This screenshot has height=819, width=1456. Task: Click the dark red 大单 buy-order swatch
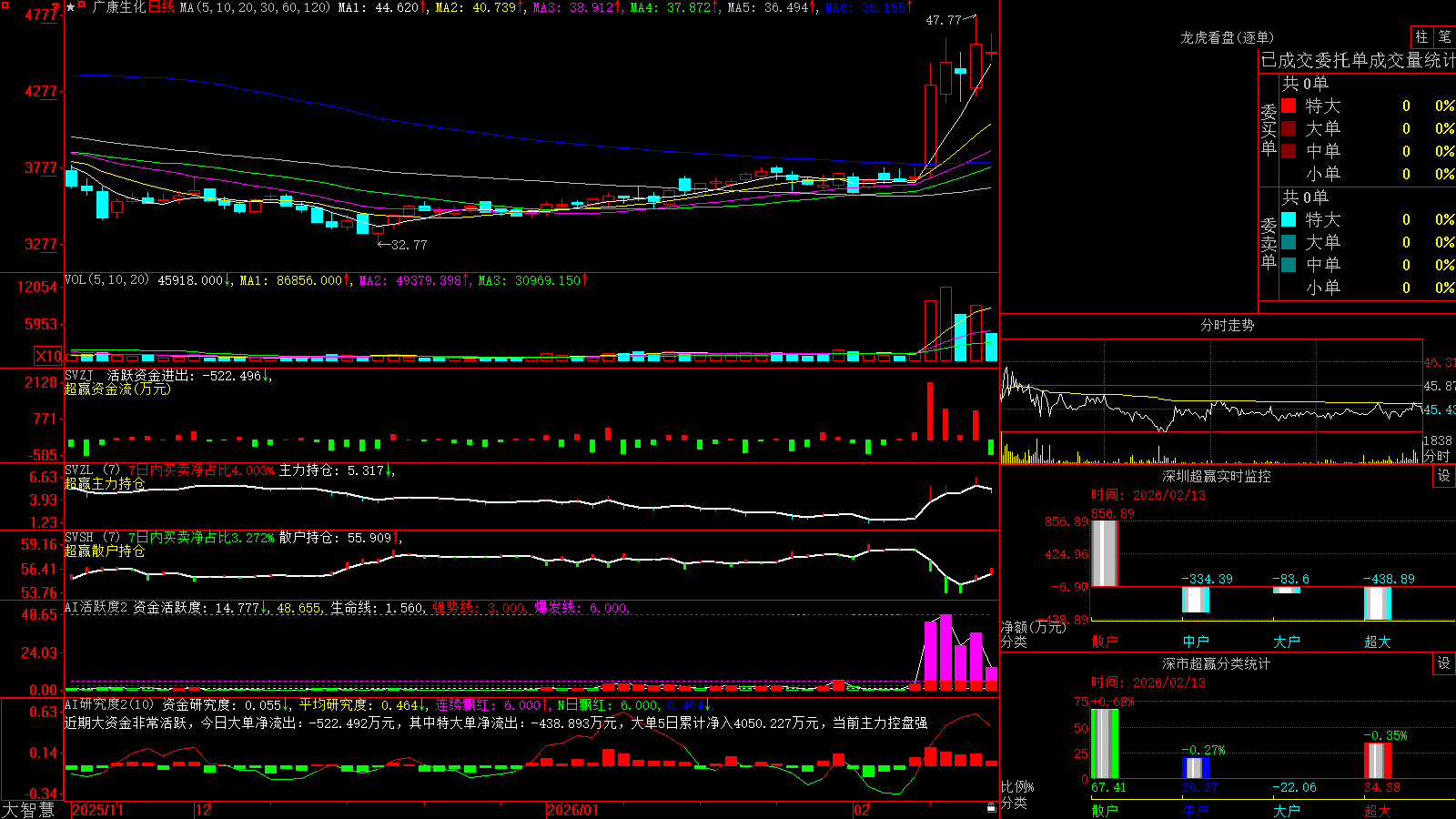click(x=1289, y=128)
